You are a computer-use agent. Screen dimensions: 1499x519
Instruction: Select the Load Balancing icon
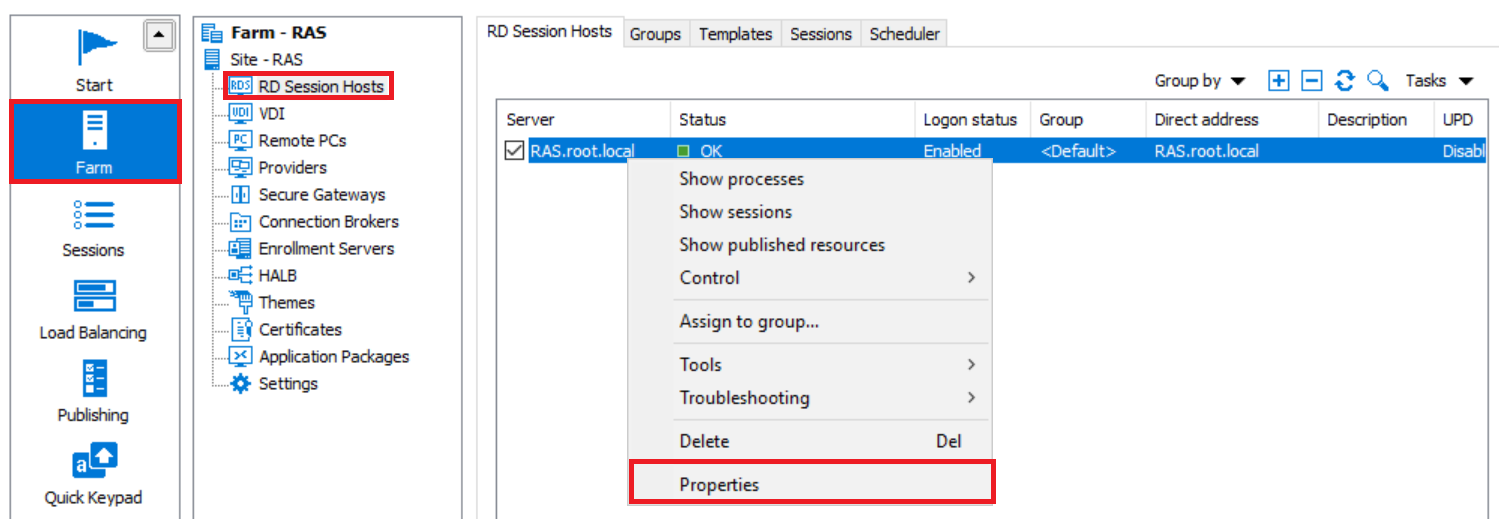pos(94,297)
